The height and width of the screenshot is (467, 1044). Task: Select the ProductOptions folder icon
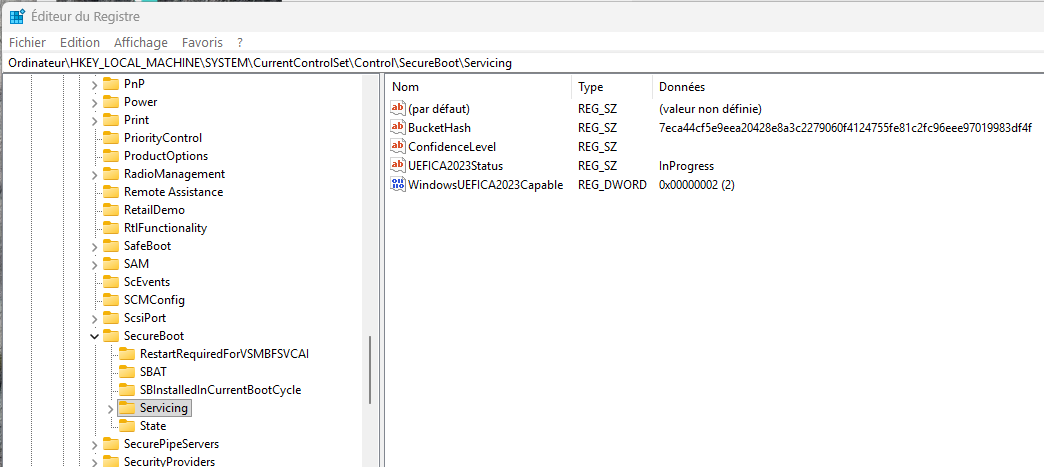pyautogui.click(x=111, y=156)
